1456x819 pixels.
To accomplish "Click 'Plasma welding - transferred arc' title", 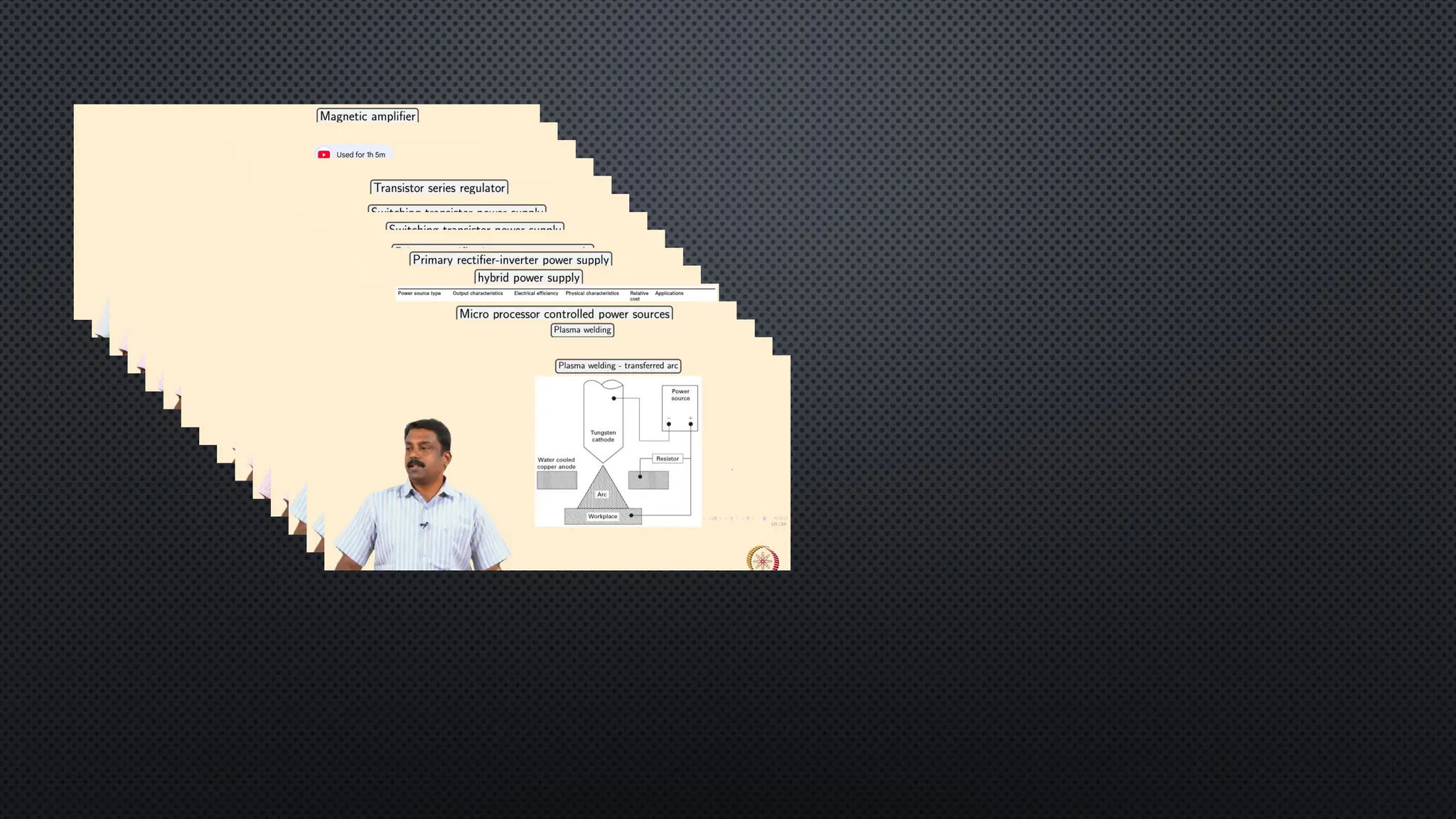I will pyautogui.click(x=618, y=365).
